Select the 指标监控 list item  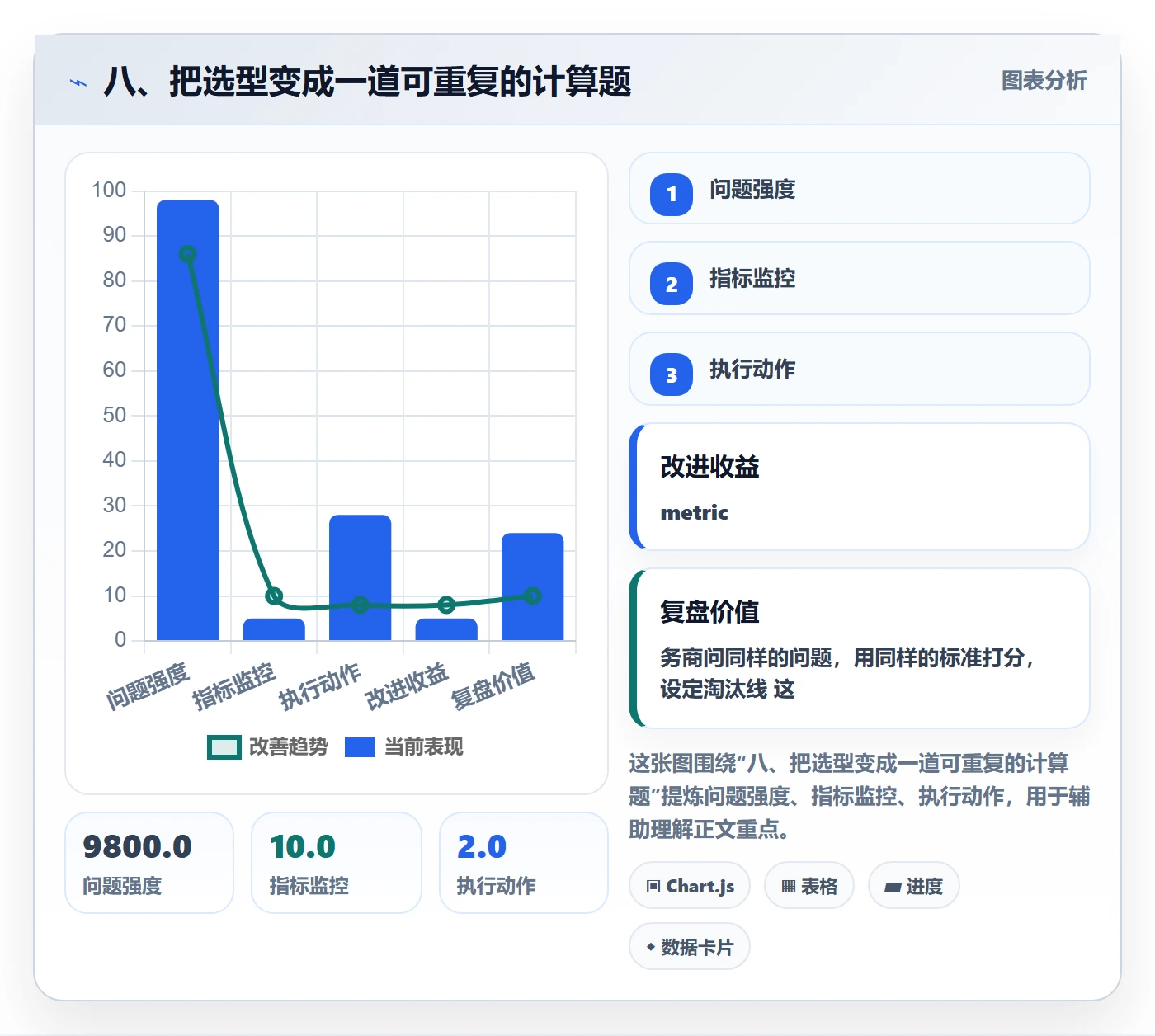click(860, 278)
